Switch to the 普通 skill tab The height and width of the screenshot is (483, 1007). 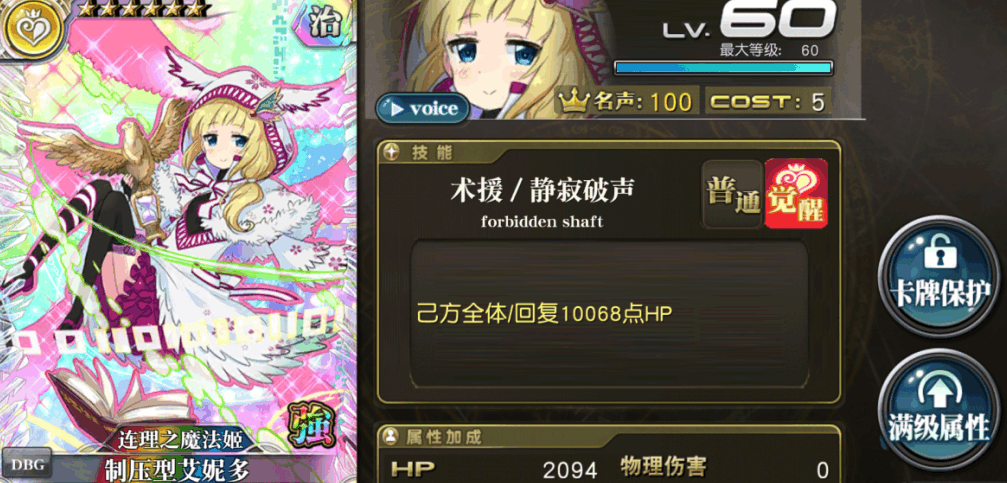pos(732,194)
